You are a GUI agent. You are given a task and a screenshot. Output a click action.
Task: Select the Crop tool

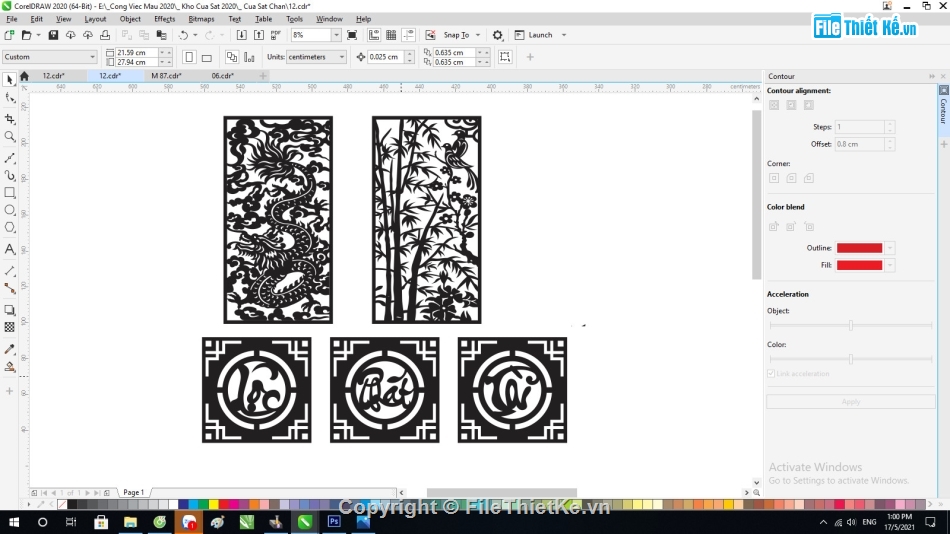[x=10, y=119]
